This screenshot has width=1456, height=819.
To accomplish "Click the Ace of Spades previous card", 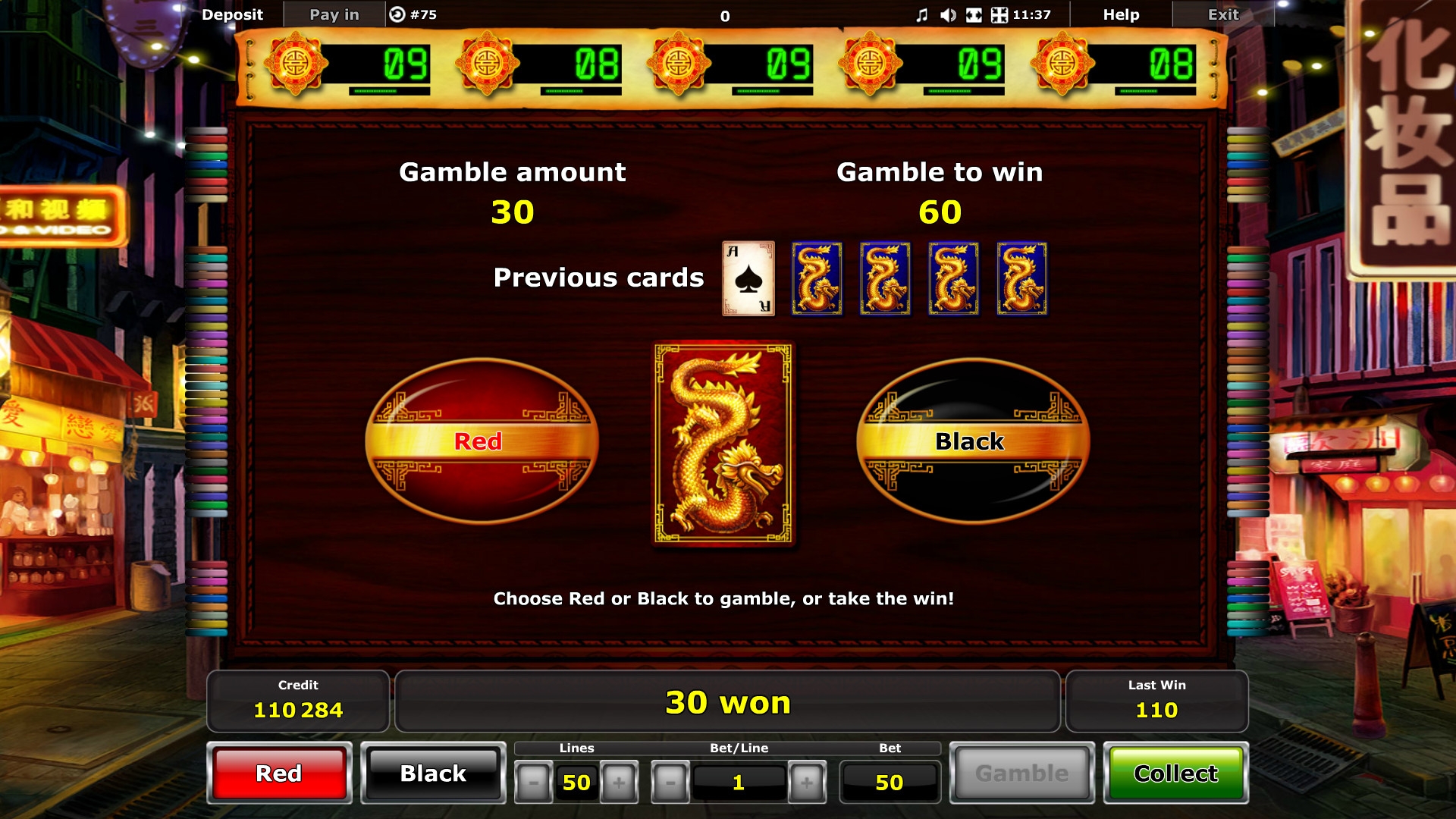I will [748, 278].
